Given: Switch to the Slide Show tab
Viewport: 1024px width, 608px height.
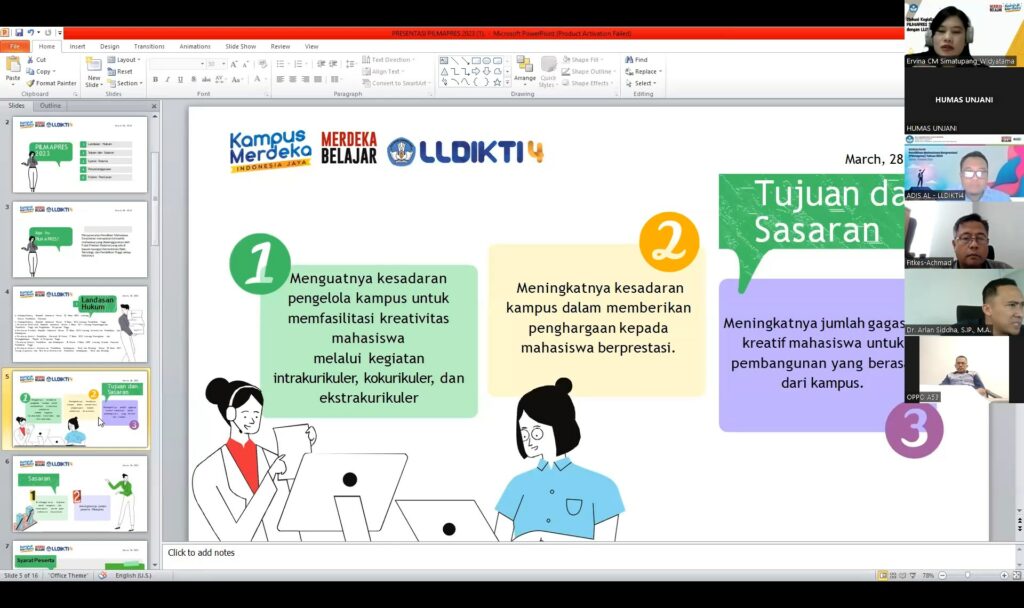Looking at the screenshot, I should [x=240, y=46].
